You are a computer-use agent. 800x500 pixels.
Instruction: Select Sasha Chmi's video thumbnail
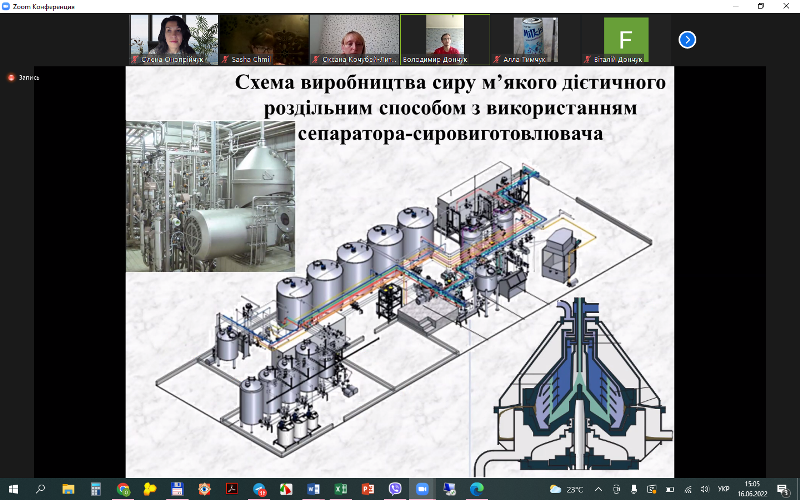point(264,39)
